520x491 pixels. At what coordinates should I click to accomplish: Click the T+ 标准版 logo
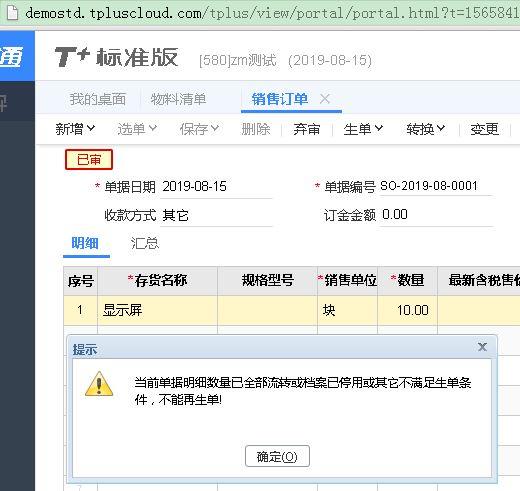pos(117,57)
